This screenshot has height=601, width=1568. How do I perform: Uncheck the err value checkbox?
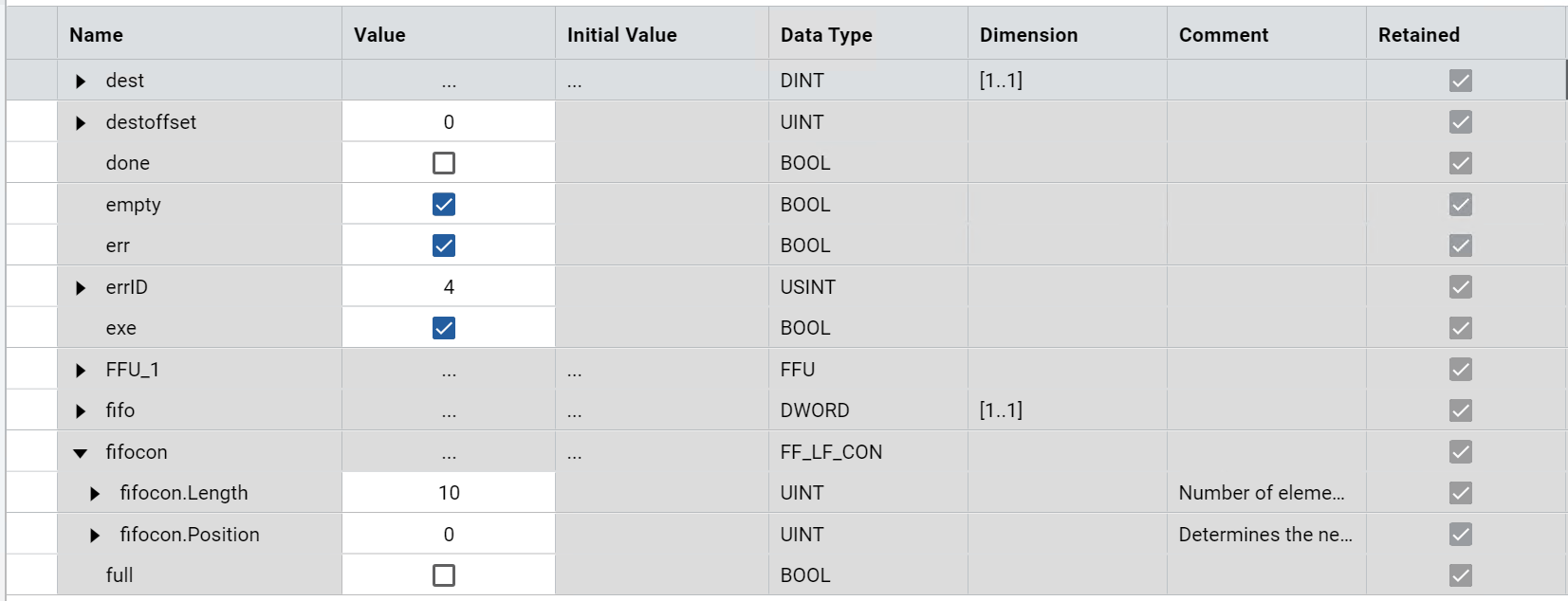point(444,246)
